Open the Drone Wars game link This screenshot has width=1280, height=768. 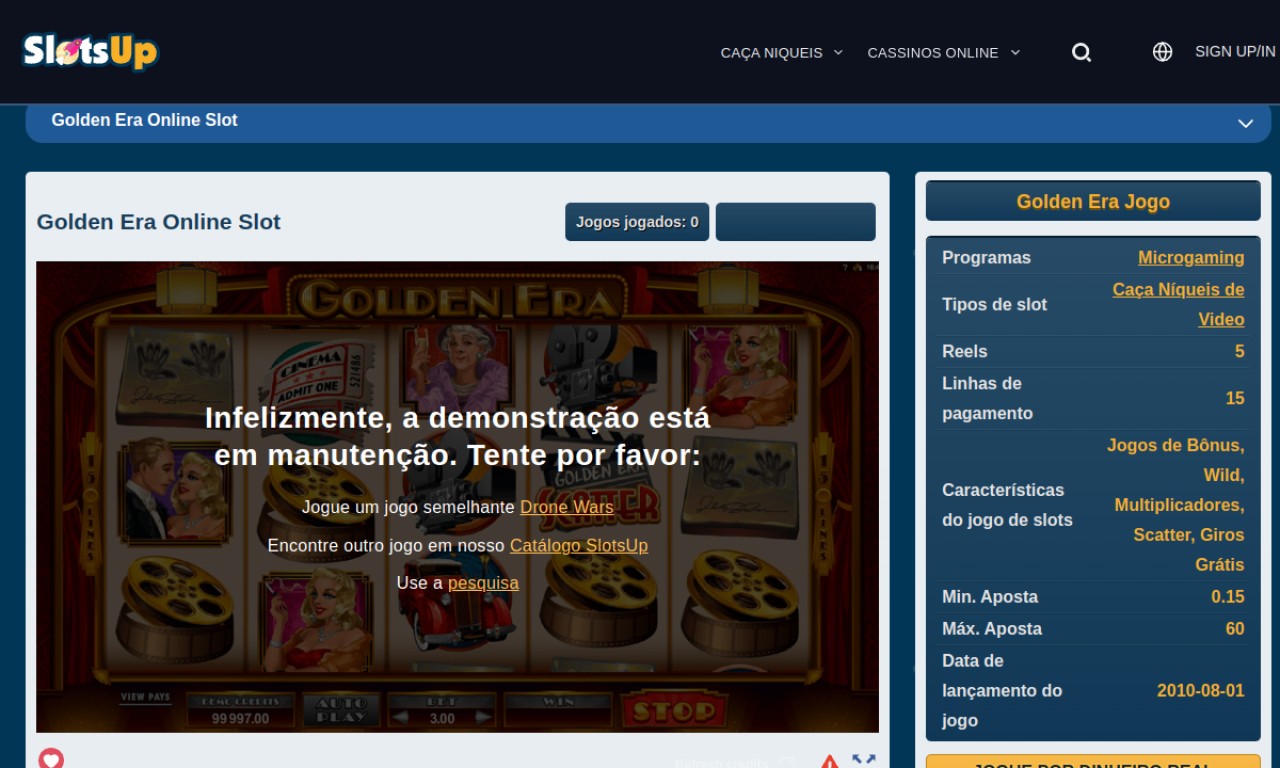(x=566, y=507)
